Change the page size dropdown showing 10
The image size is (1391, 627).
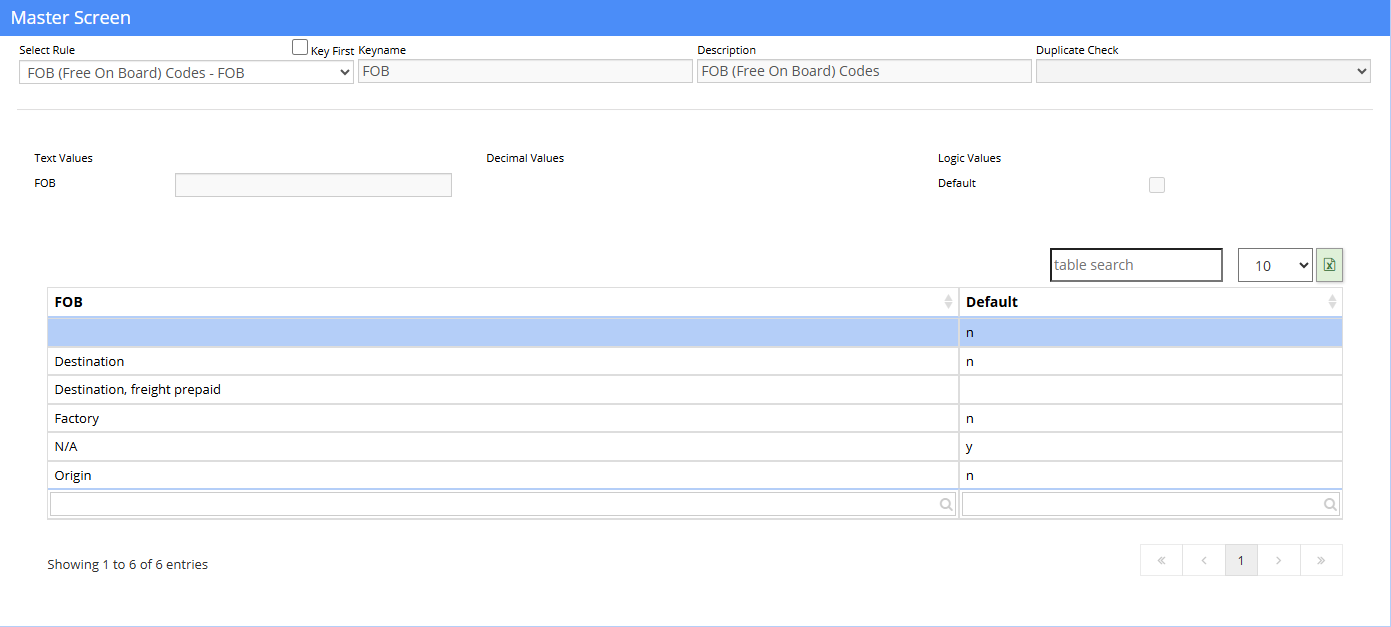1275,265
